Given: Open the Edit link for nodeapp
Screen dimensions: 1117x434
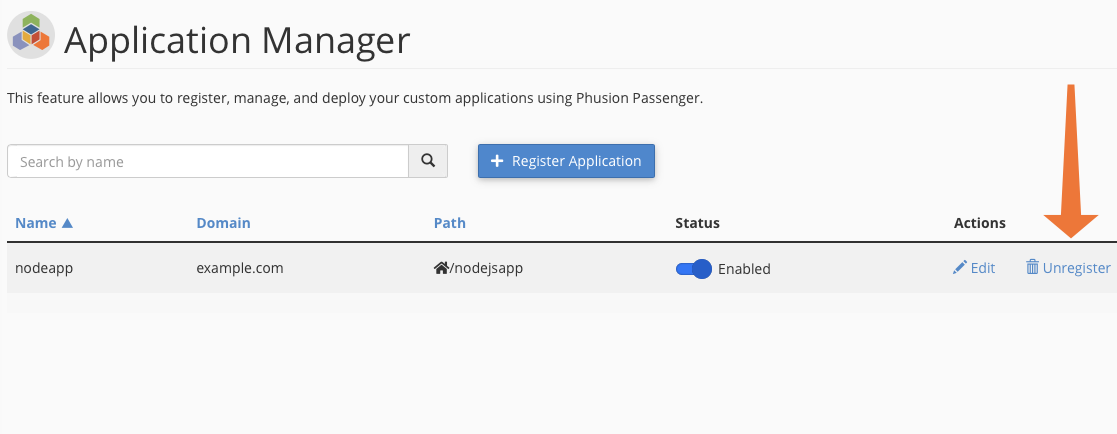Looking at the screenshot, I should [982, 268].
